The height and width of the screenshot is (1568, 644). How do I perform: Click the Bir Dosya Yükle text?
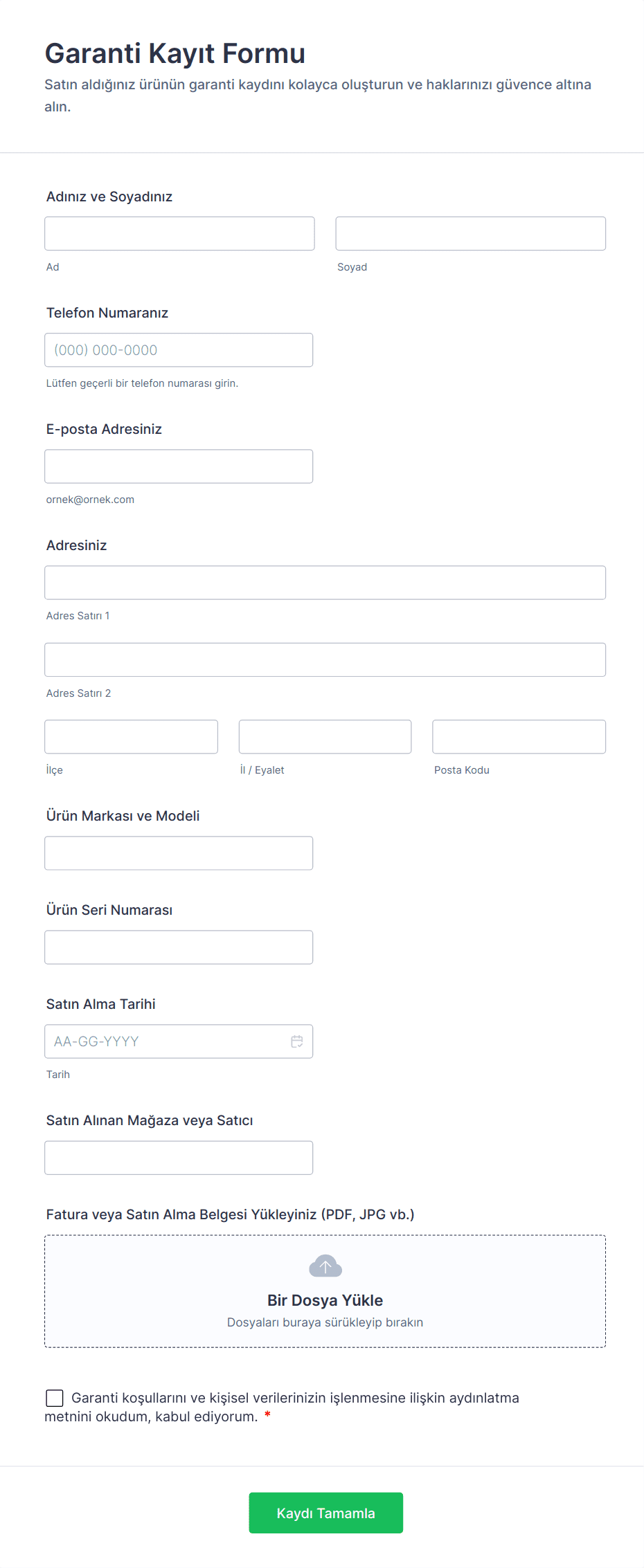coord(325,1300)
